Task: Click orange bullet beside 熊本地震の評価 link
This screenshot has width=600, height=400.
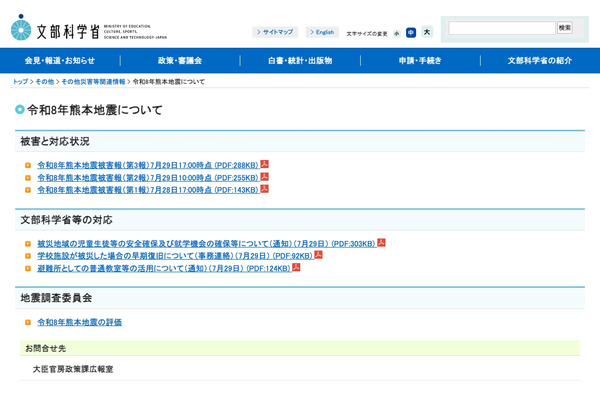Action: click(x=28, y=322)
